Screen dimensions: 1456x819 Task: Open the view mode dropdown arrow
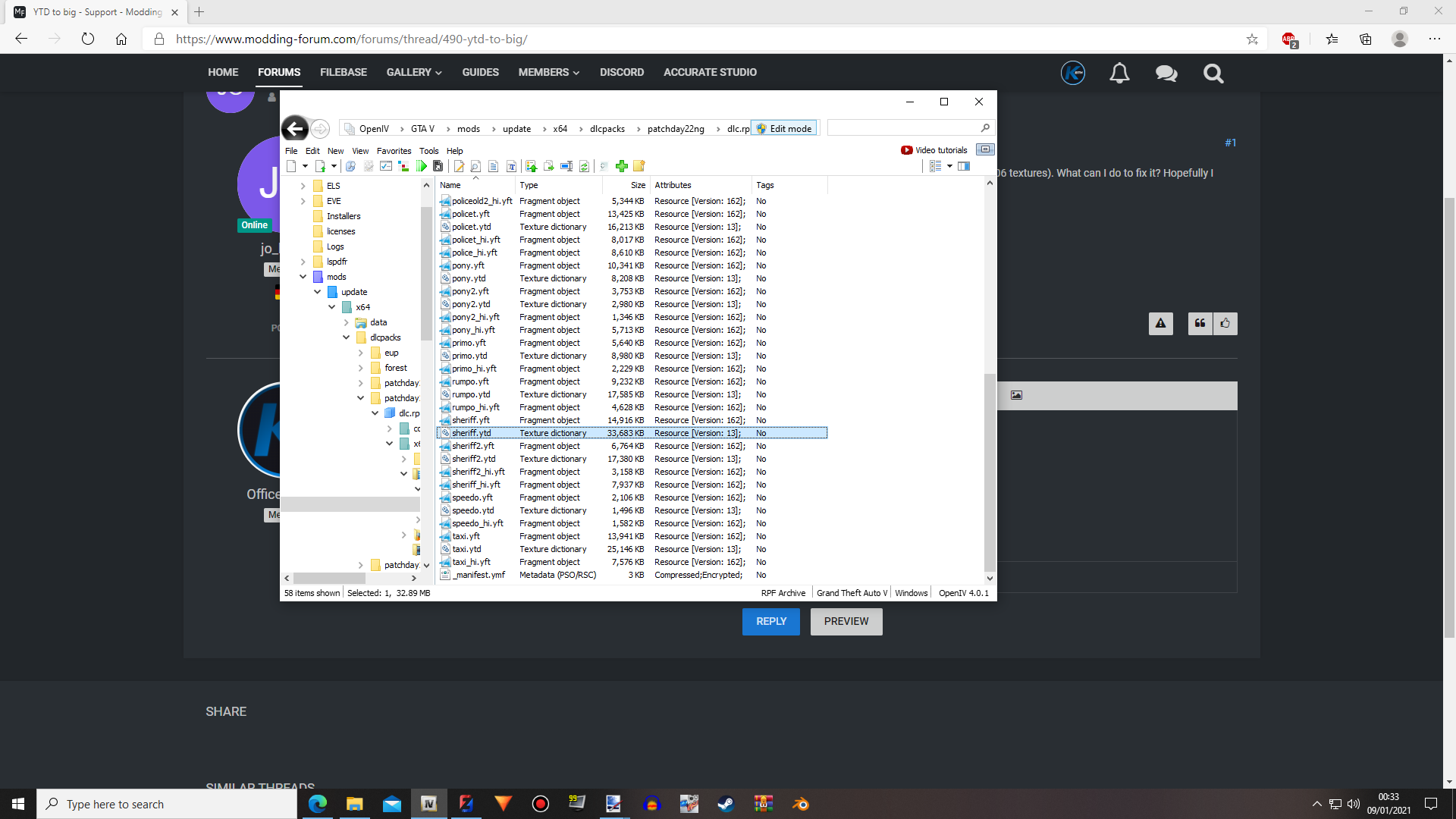[x=949, y=166]
